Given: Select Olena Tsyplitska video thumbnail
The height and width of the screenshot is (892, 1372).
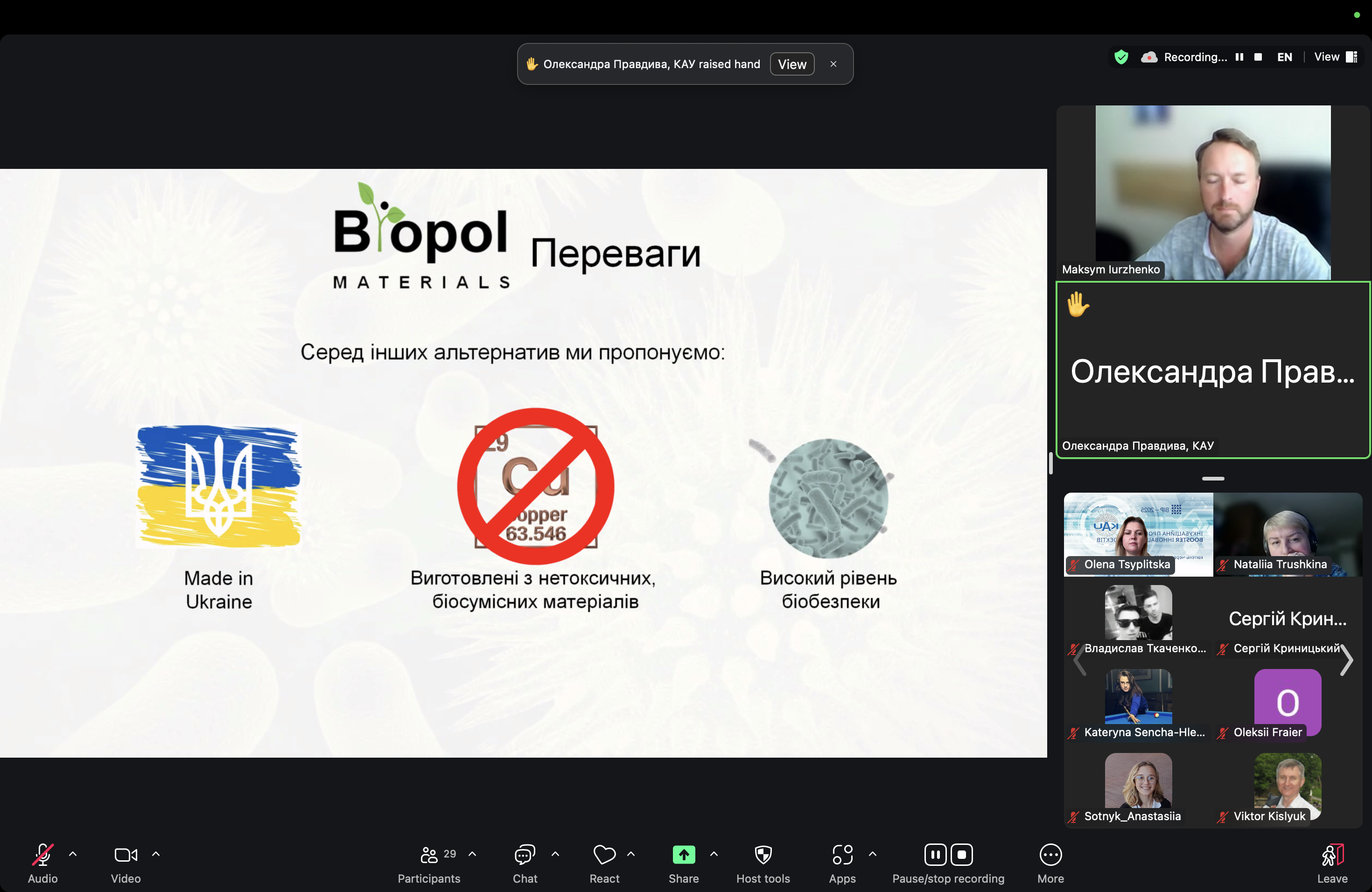Looking at the screenshot, I should pos(1138,534).
